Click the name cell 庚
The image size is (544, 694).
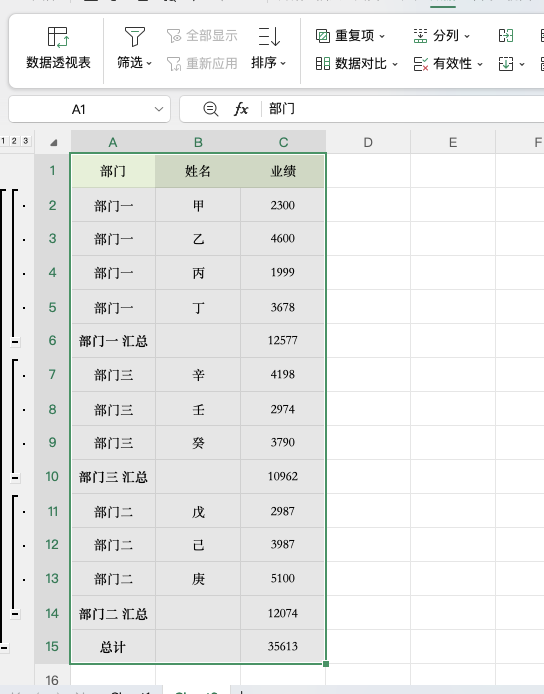[x=198, y=579]
